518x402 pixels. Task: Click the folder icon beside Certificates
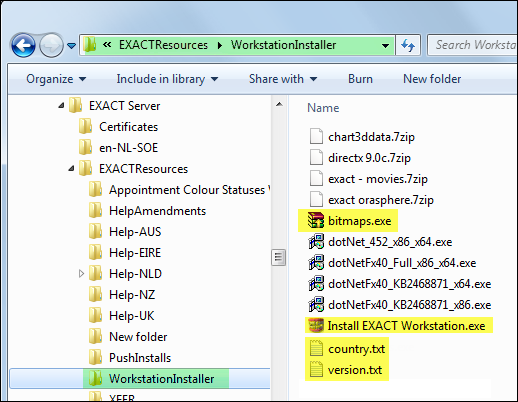click(x=86, y=126)
